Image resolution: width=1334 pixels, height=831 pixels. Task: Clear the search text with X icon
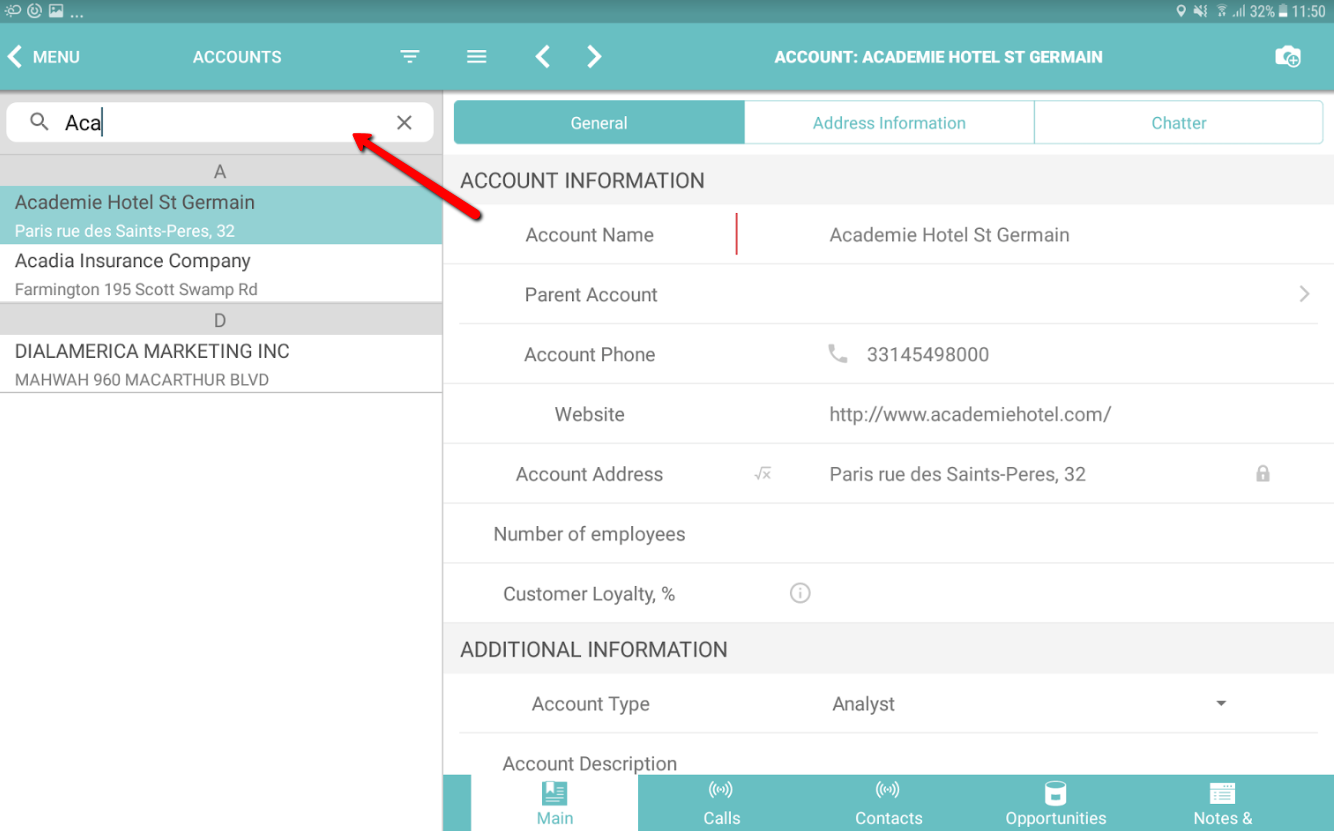coord(404,123)
